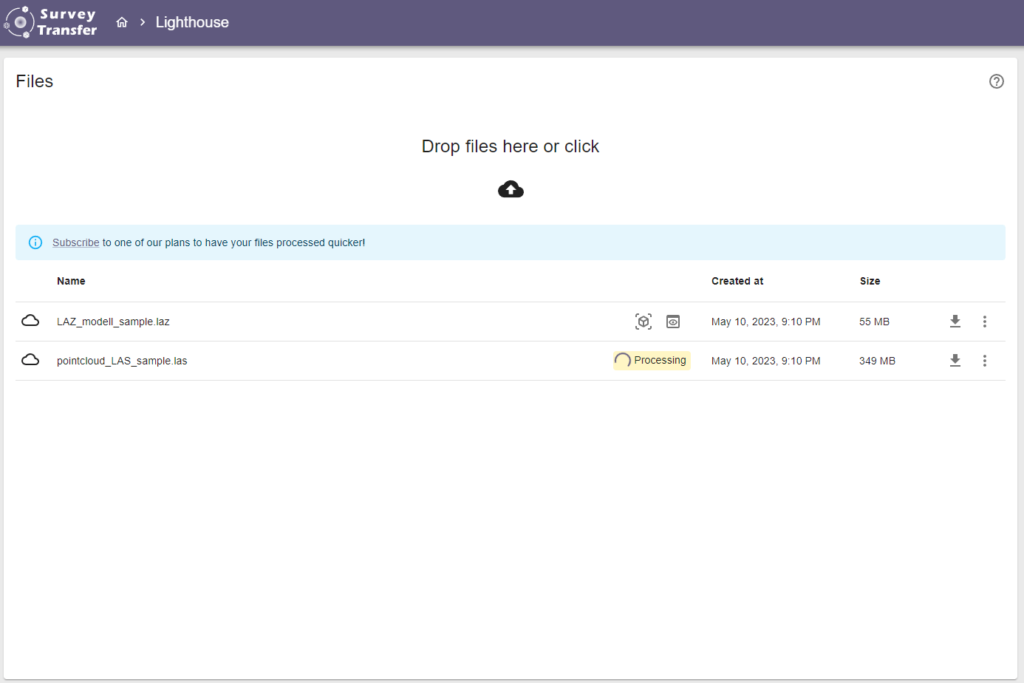
Task: Expand more options for pointcloud_LAS_sample.las
Action: (x=984, y=360)
